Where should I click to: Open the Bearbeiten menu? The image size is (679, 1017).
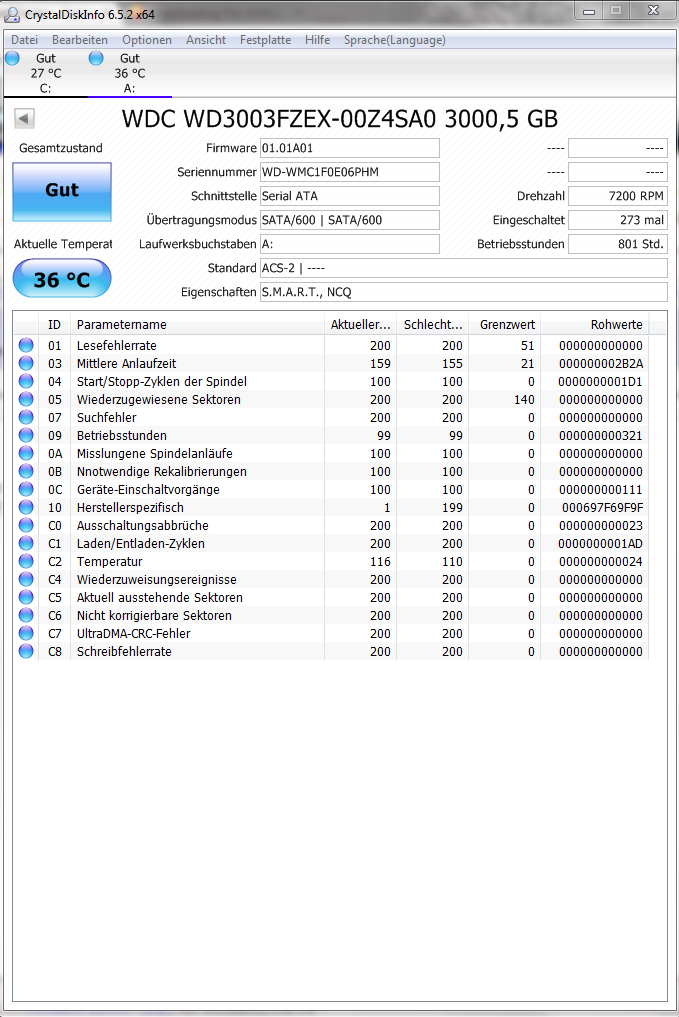coord(80,40)
